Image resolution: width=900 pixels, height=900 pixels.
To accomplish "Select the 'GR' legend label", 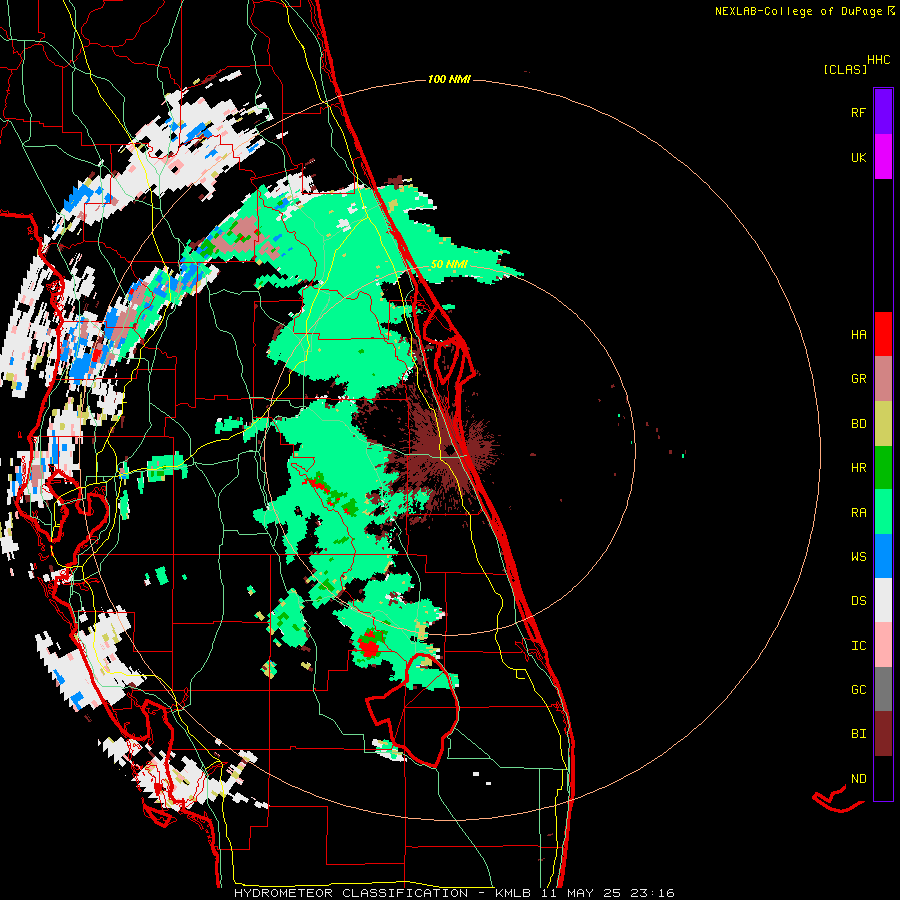I will tap(858, 379).
